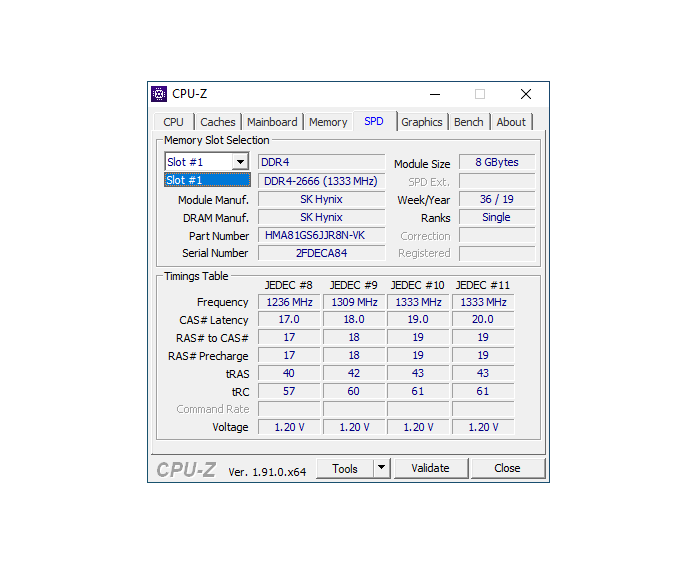Viewport: 696px width, 564px height.
Task: Click serial number 2FDECA84
Action: 321,253
